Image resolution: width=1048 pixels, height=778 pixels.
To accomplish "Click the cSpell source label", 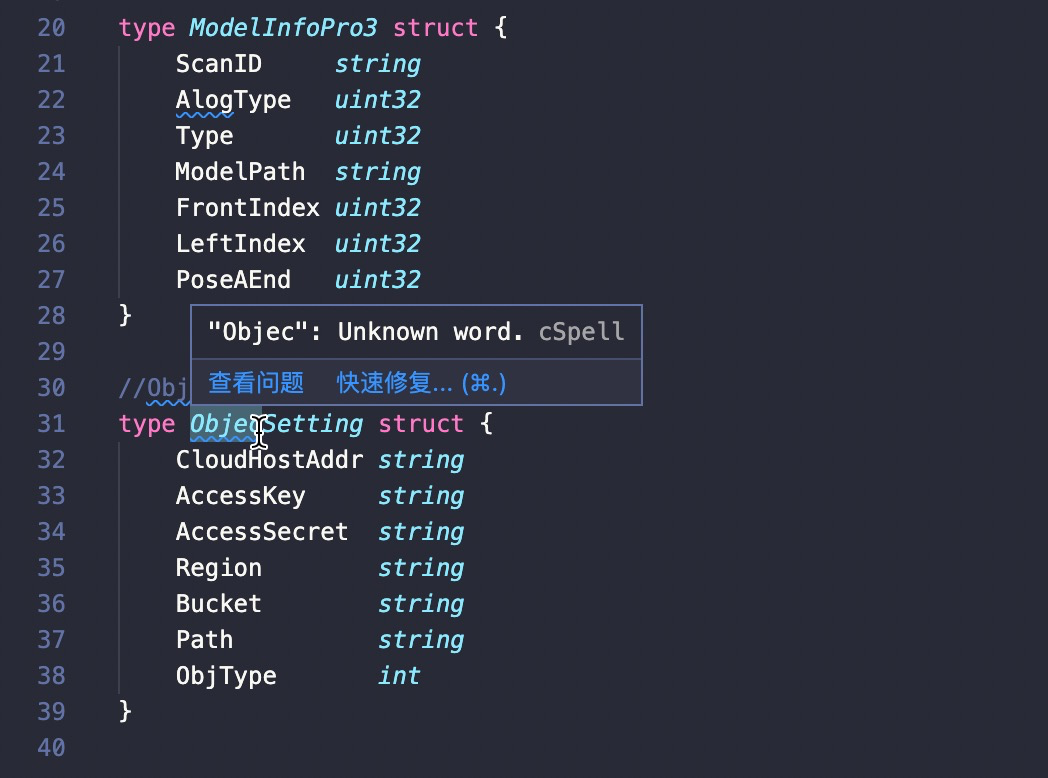I will point(581,332).
